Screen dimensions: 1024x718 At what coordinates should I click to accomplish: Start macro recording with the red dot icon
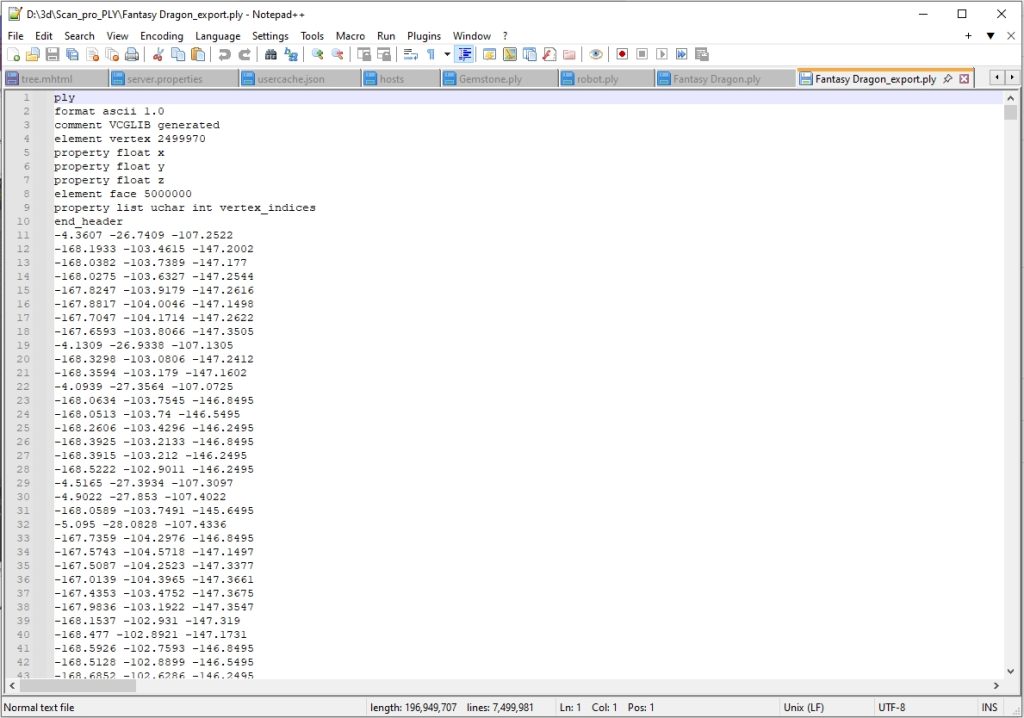click(x=622, y=54)
